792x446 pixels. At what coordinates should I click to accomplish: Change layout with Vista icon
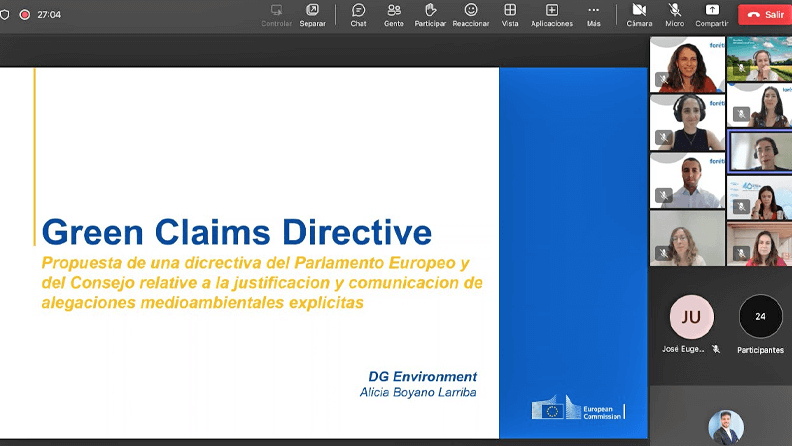coord(510,15)
